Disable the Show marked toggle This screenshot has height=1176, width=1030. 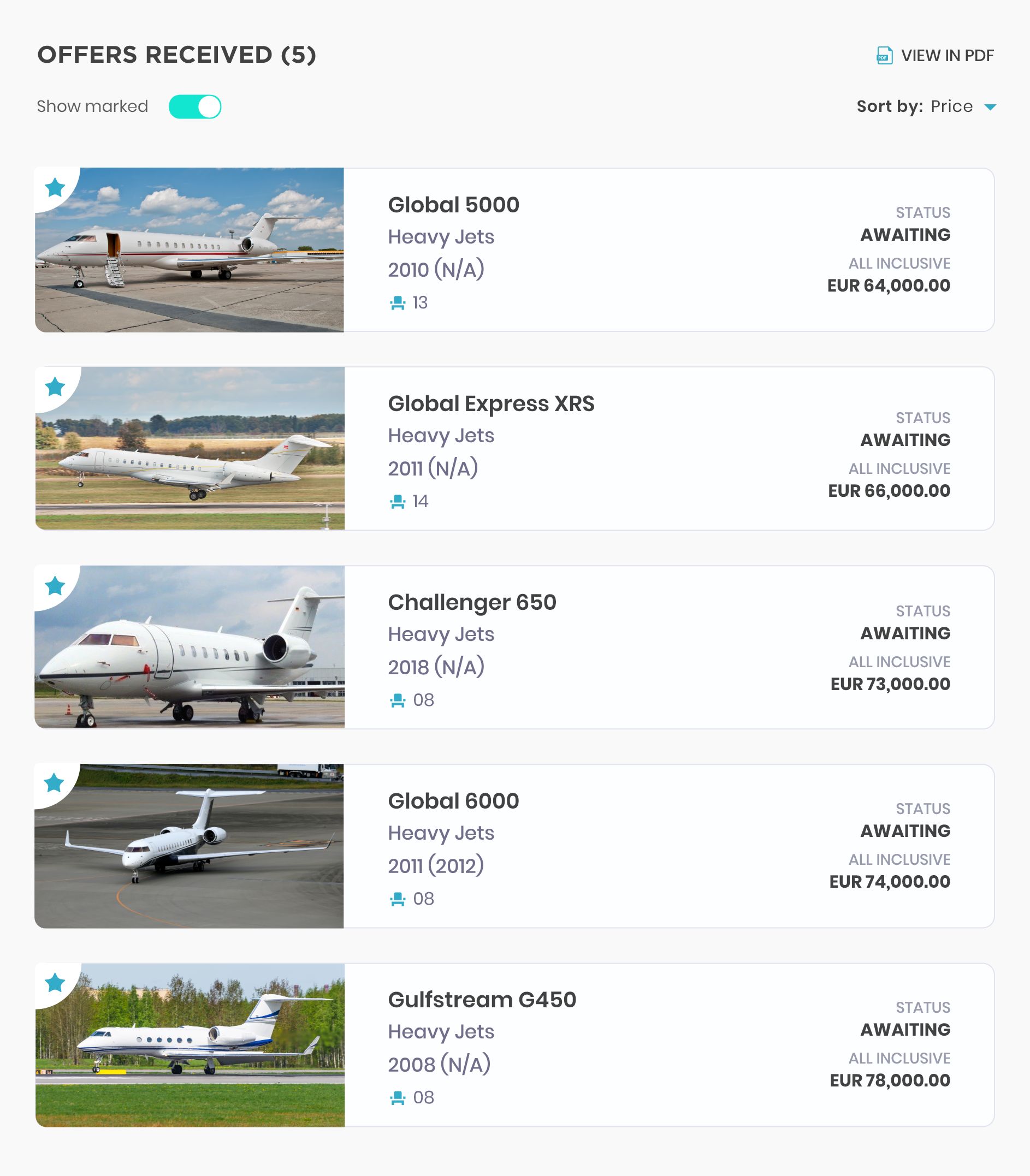(195, 107)
